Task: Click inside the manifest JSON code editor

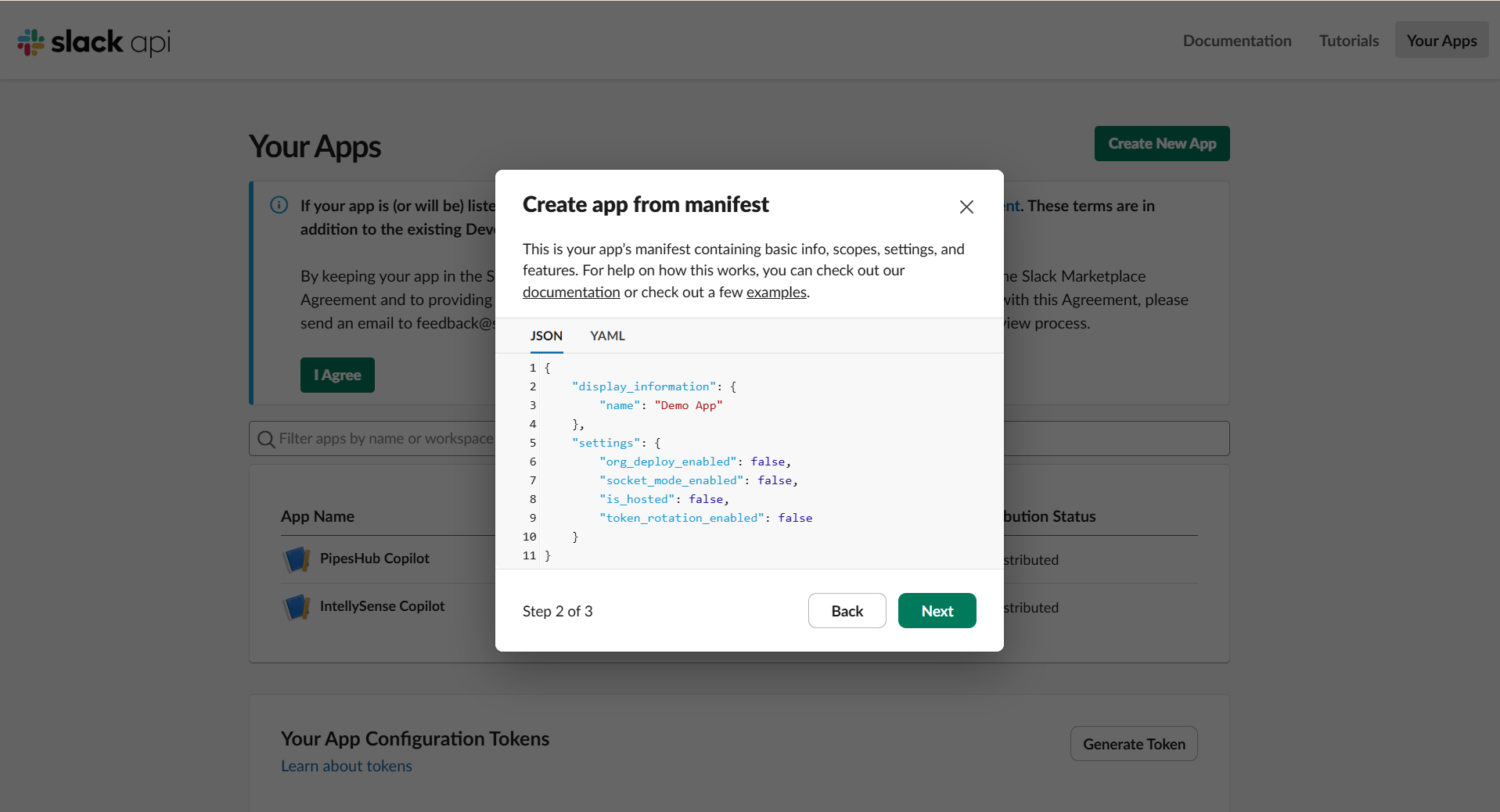Action: coord(749,462)
